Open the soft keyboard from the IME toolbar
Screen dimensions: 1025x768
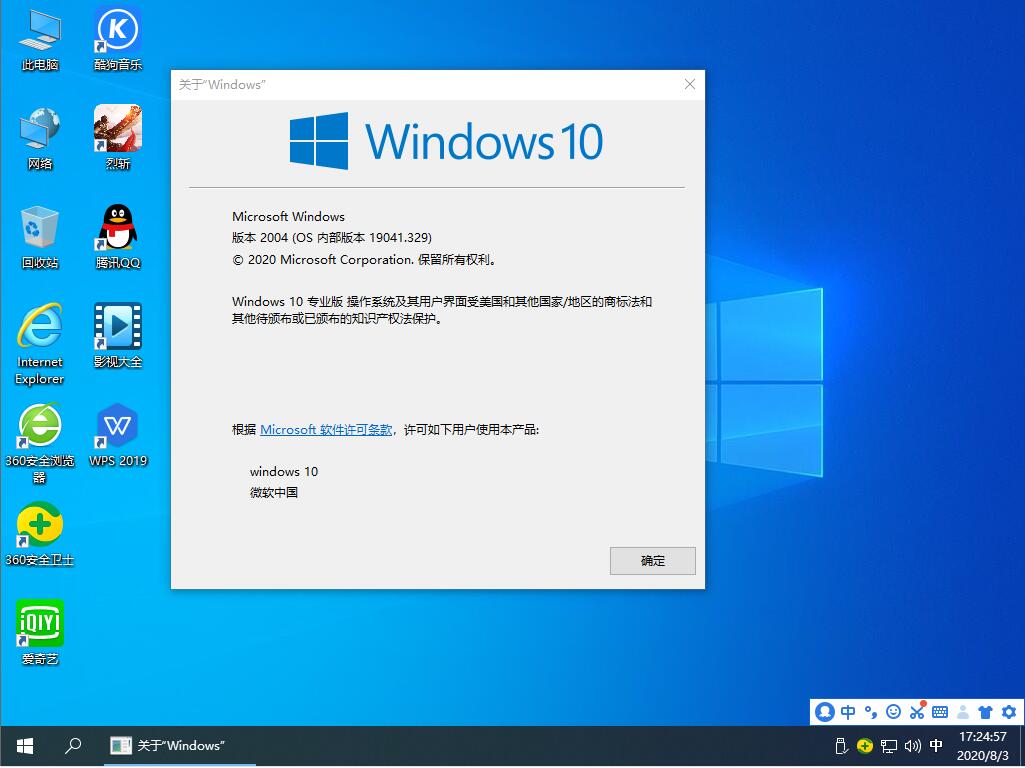click(940, 712)
